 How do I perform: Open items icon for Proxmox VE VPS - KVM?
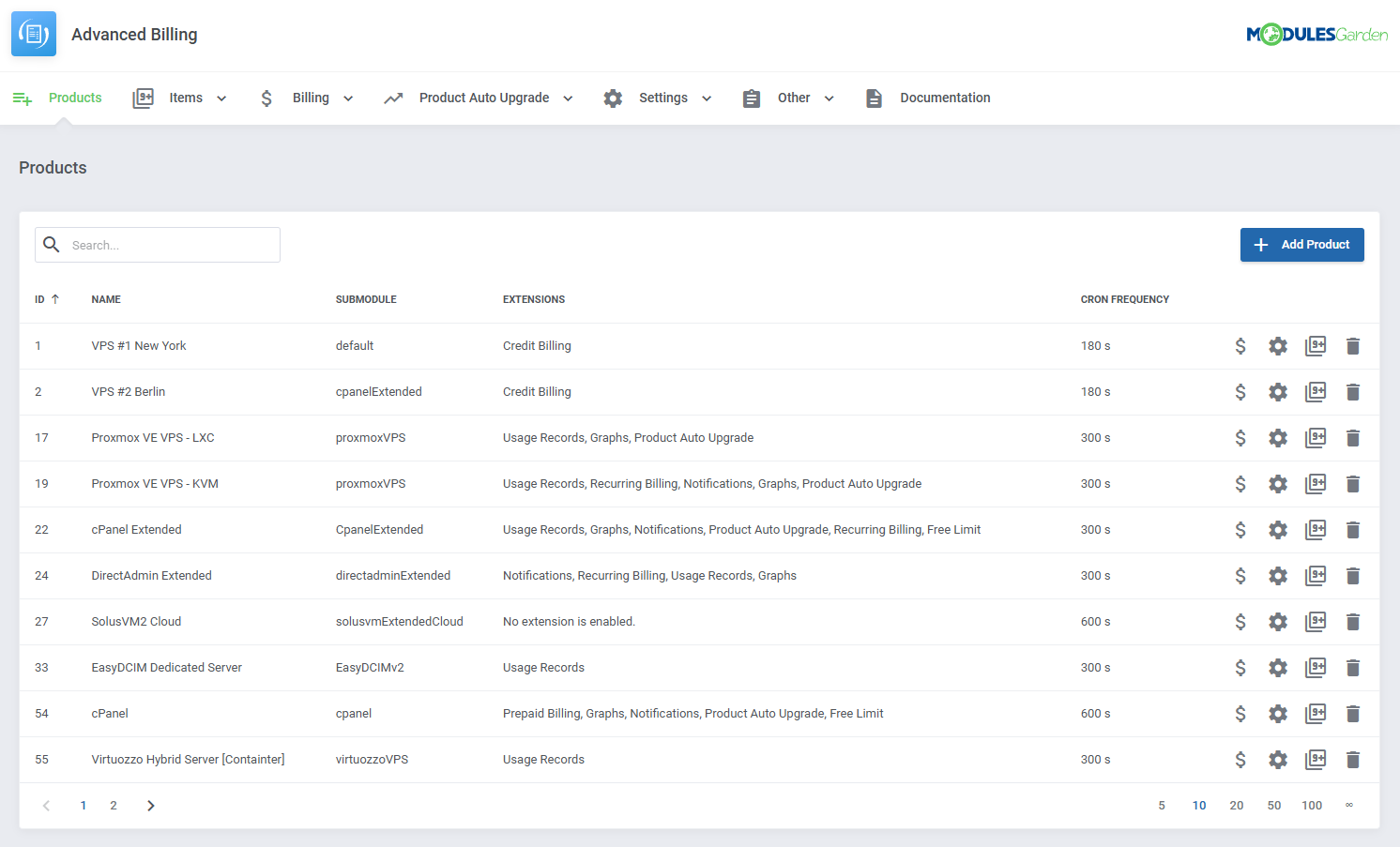(x=1316, y=484)
